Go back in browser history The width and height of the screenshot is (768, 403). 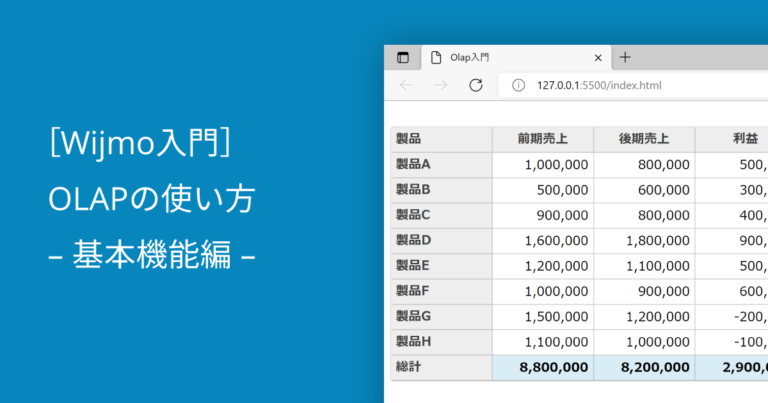[406, 85]
